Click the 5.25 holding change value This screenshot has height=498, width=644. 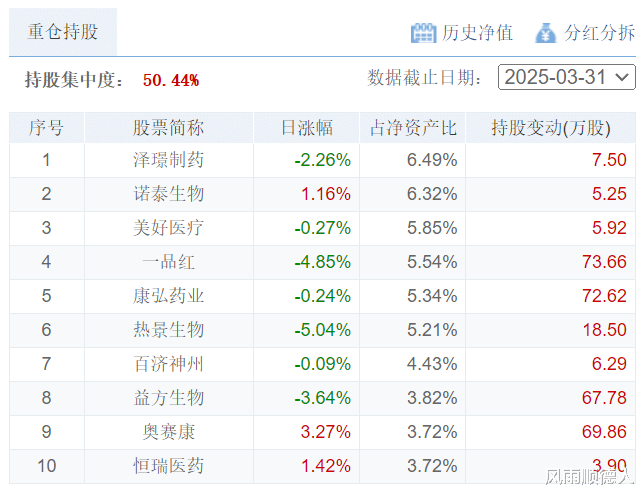(609, 194)
